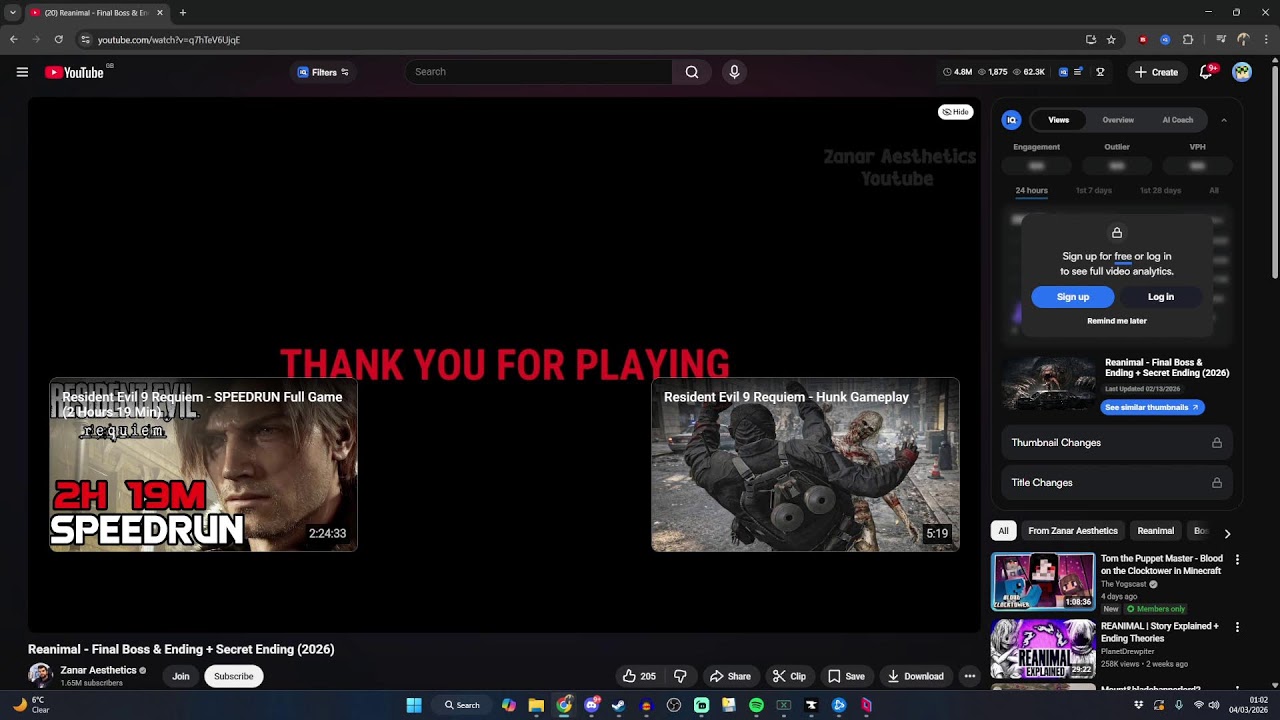Click the search magnifier button
Screen dimensions: 1280x720
692,72
